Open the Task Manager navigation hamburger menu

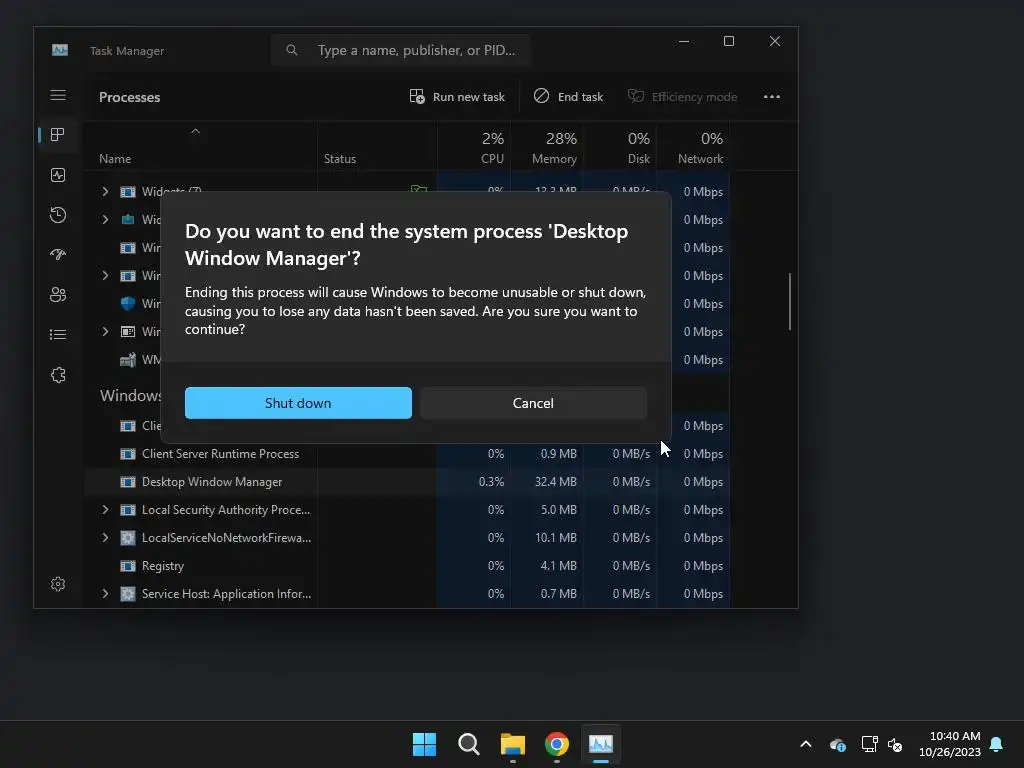pos(58,95)
